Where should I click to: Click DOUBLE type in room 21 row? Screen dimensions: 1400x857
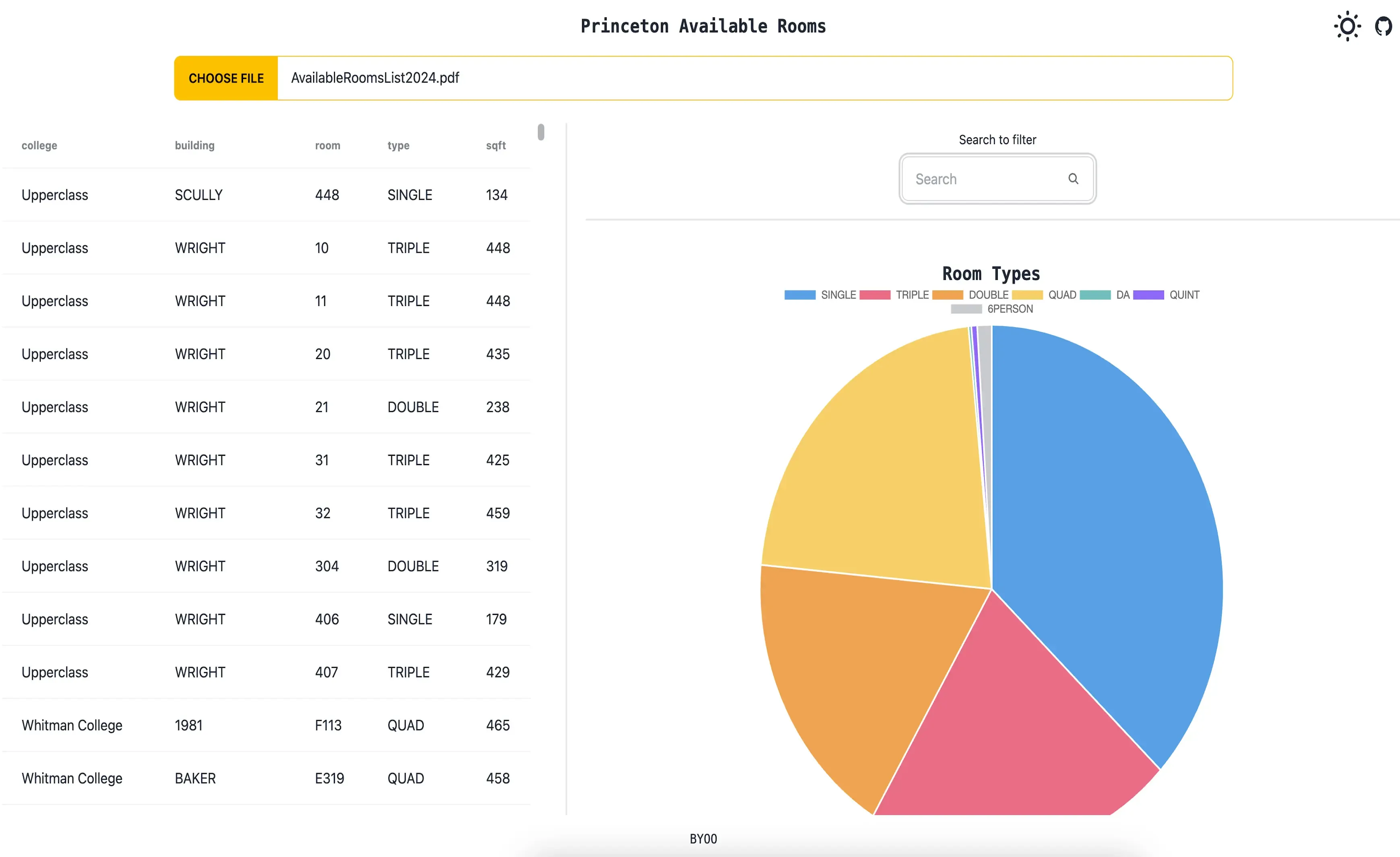point(413,407)
